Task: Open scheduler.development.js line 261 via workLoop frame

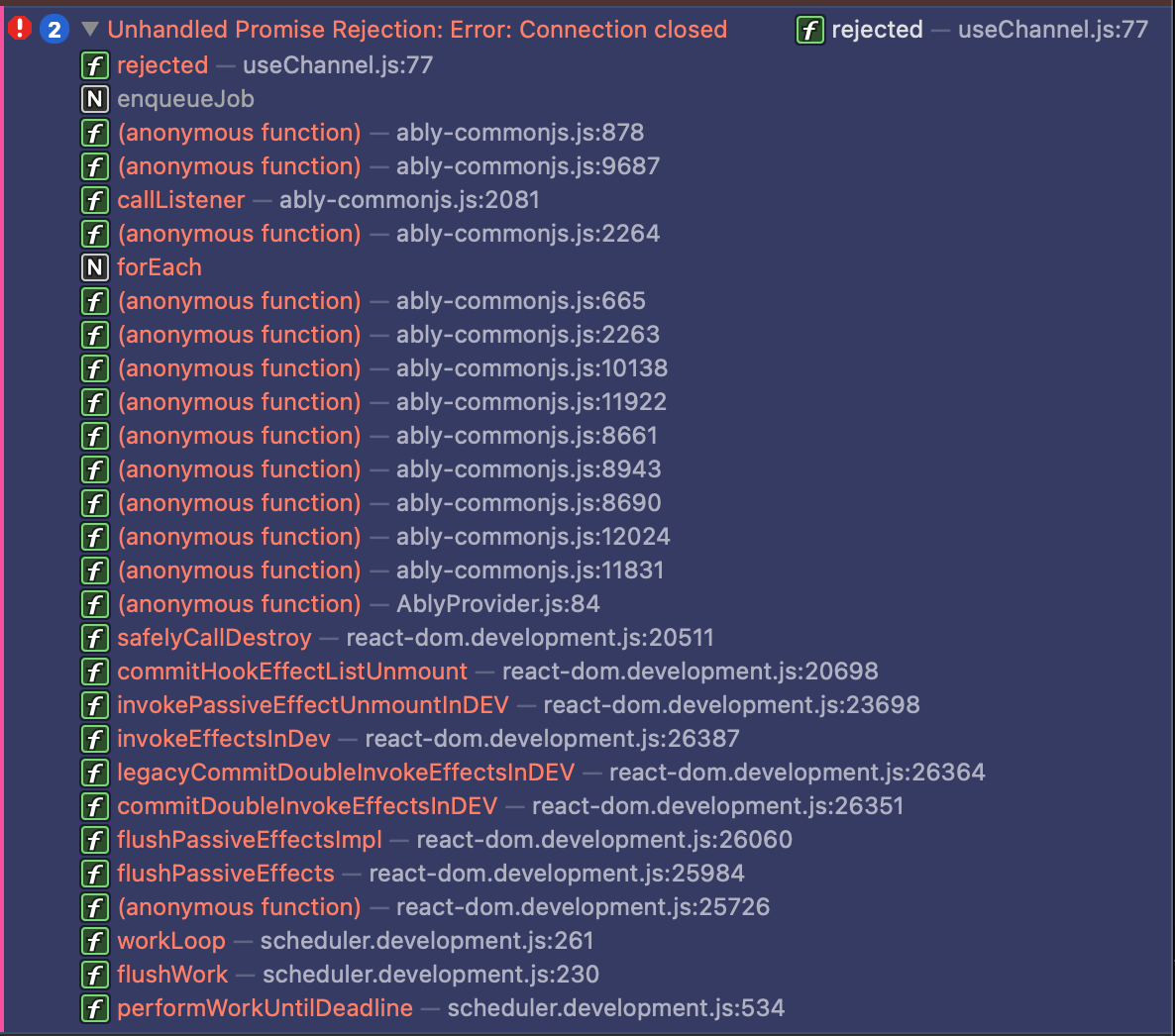Action: [x=426, y=941]
